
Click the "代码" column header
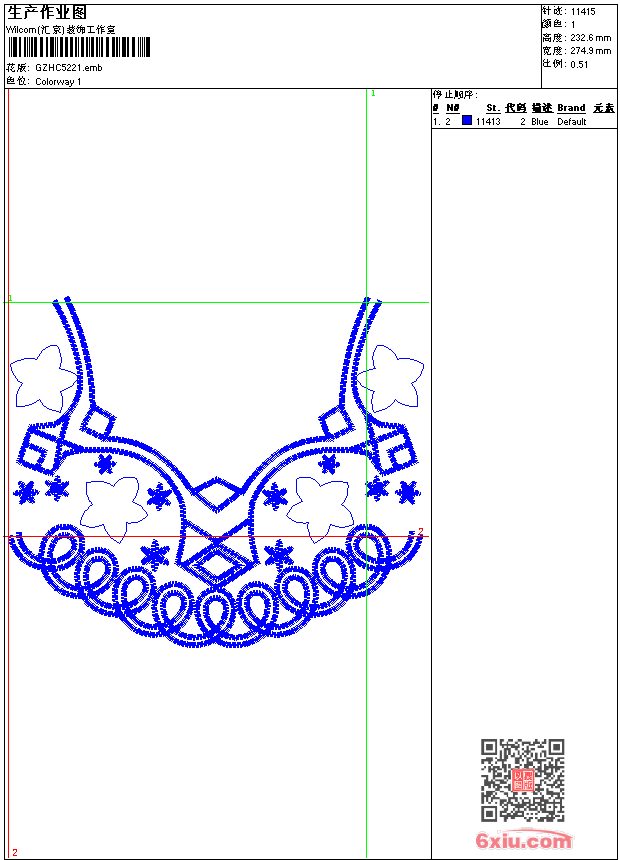coord(516,108)
